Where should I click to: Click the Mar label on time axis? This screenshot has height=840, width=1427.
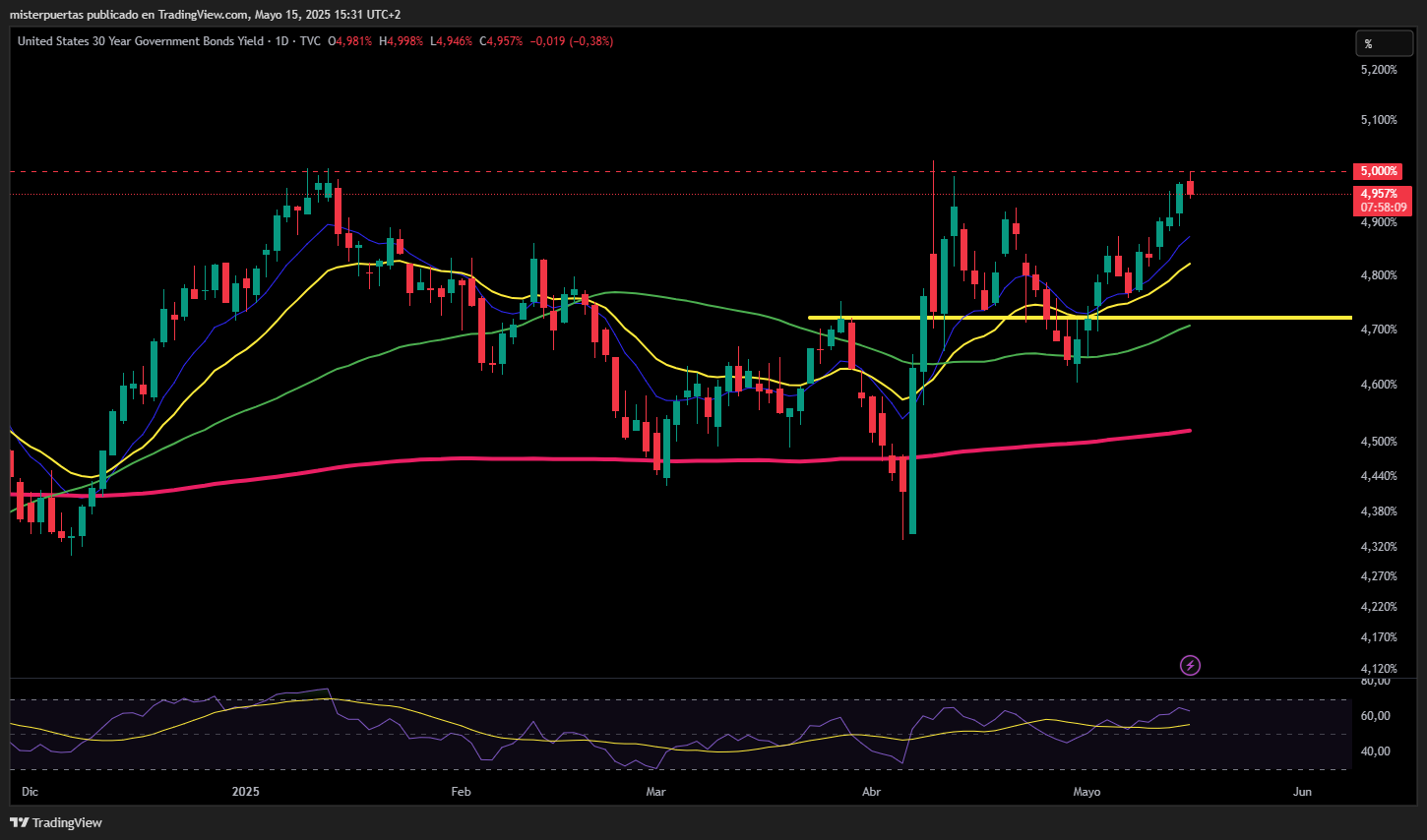(655, 792)
